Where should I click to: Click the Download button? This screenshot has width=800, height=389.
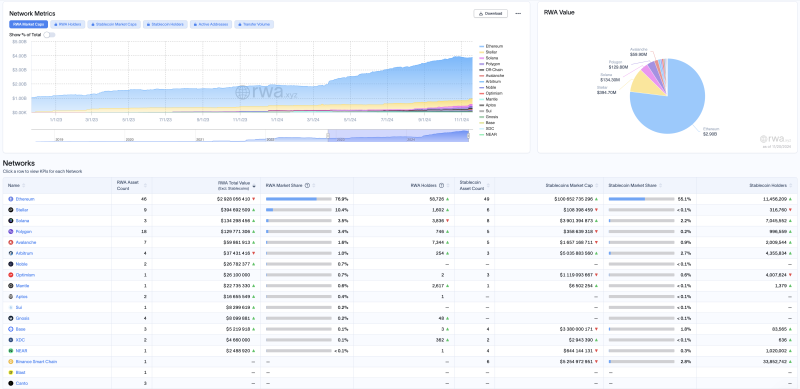(x=490, y=14)
